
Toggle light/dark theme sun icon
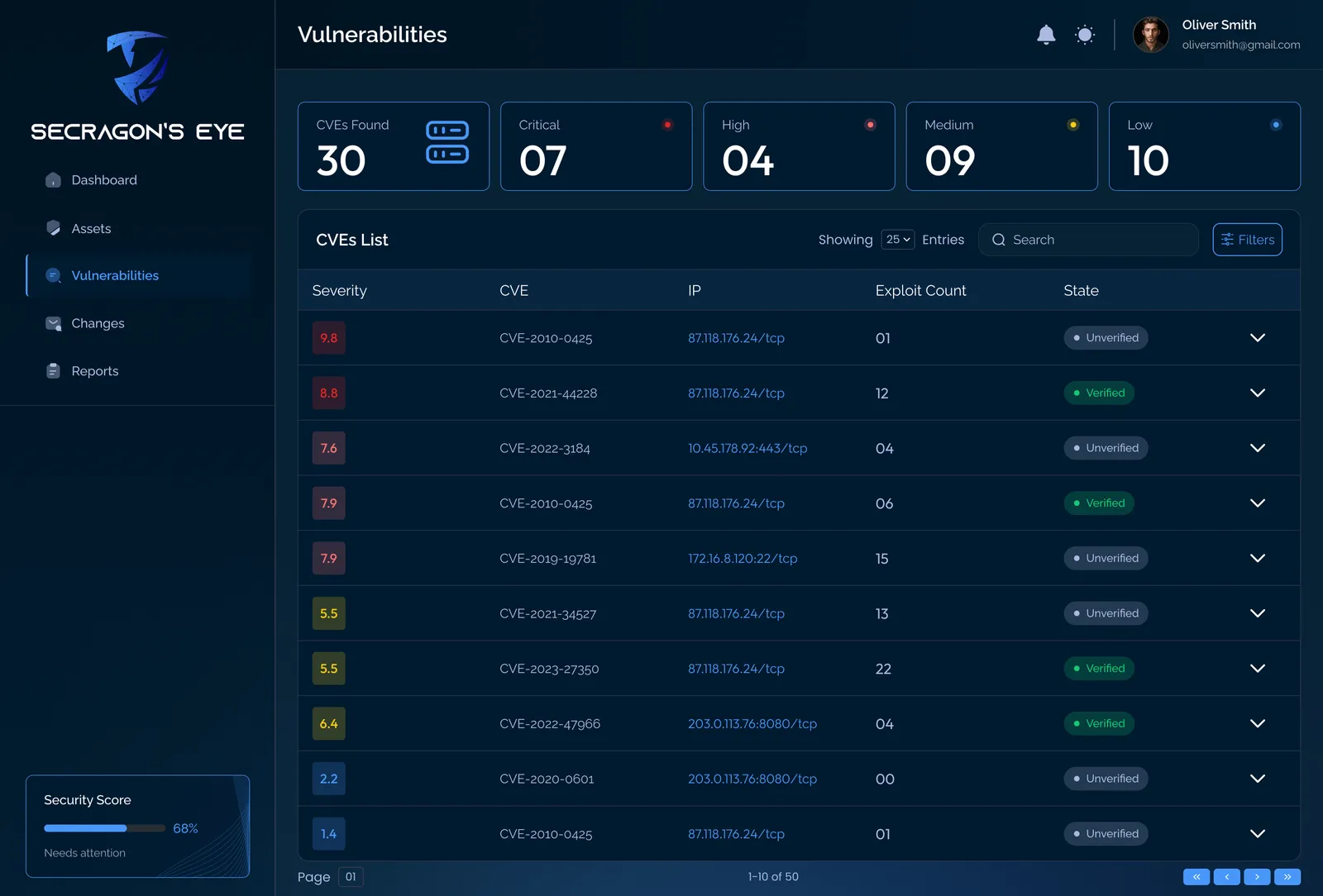pyautogui.click(x=1085, y=35)
